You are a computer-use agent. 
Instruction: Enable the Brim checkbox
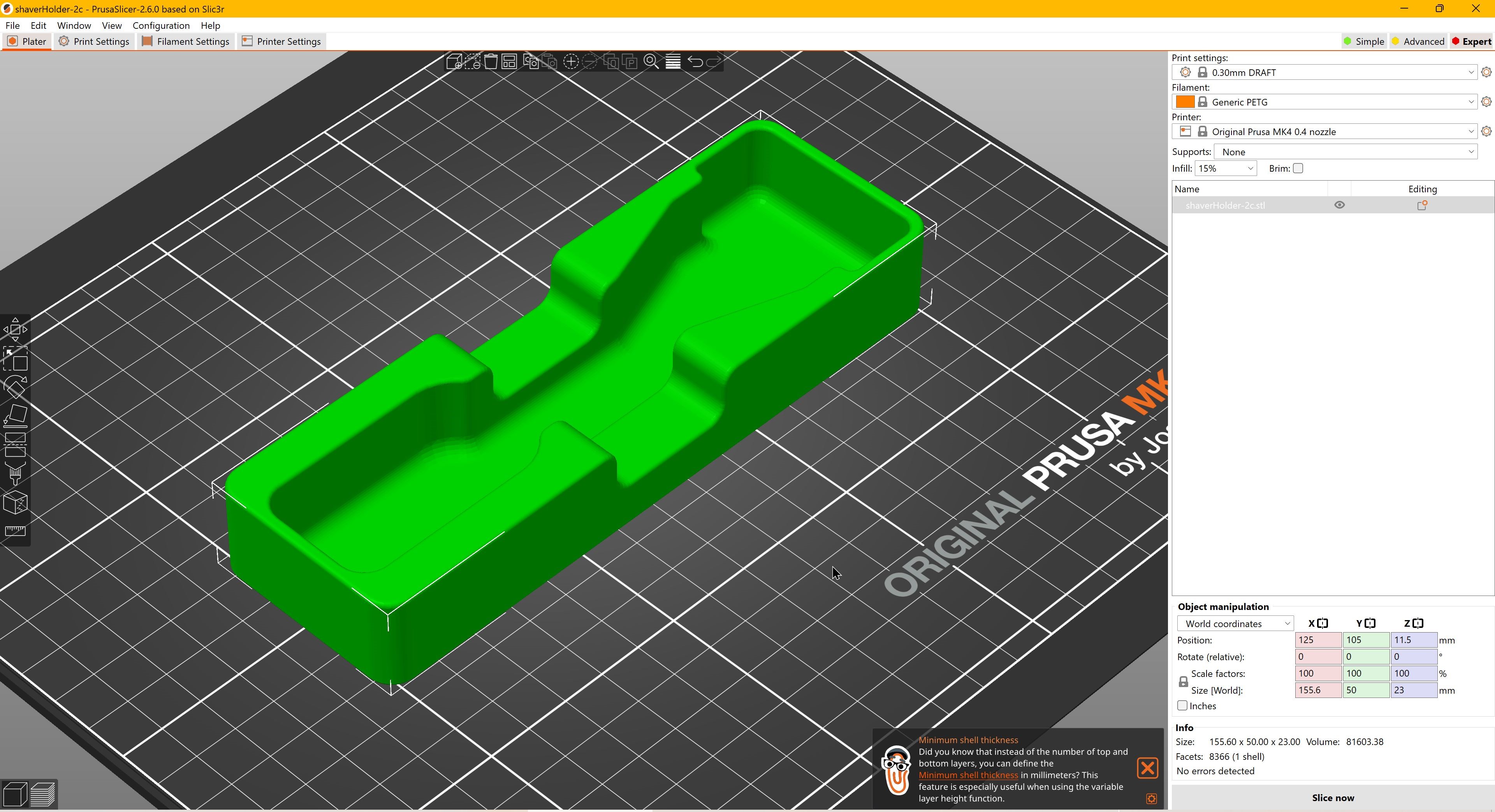(x=1298, y=168)
